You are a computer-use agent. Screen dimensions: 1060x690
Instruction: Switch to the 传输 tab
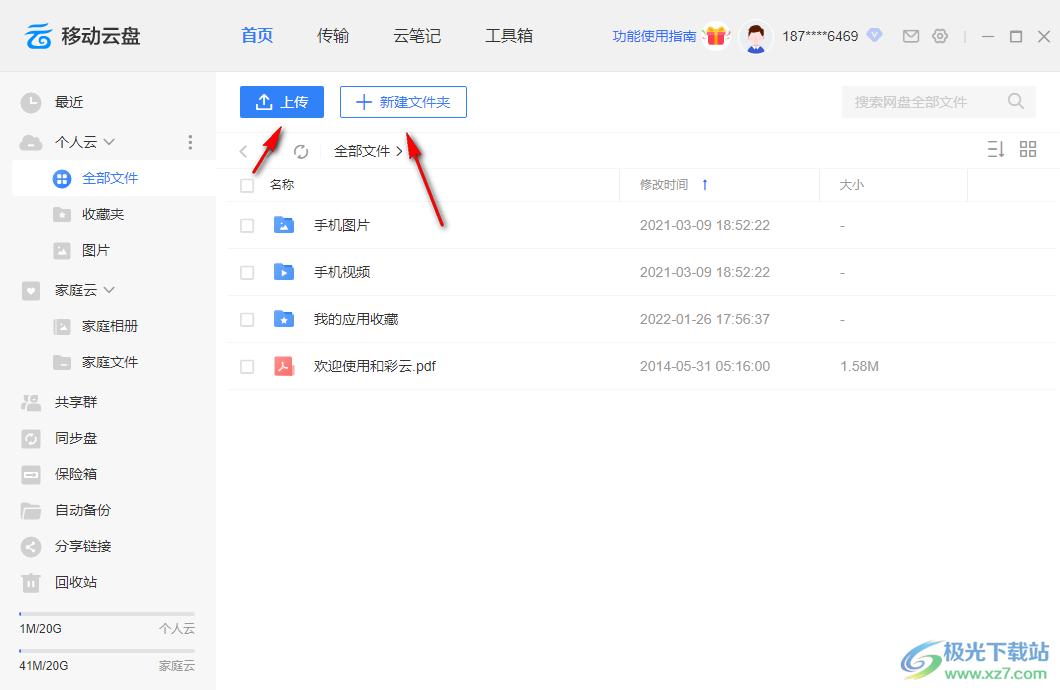pos(333,36)
